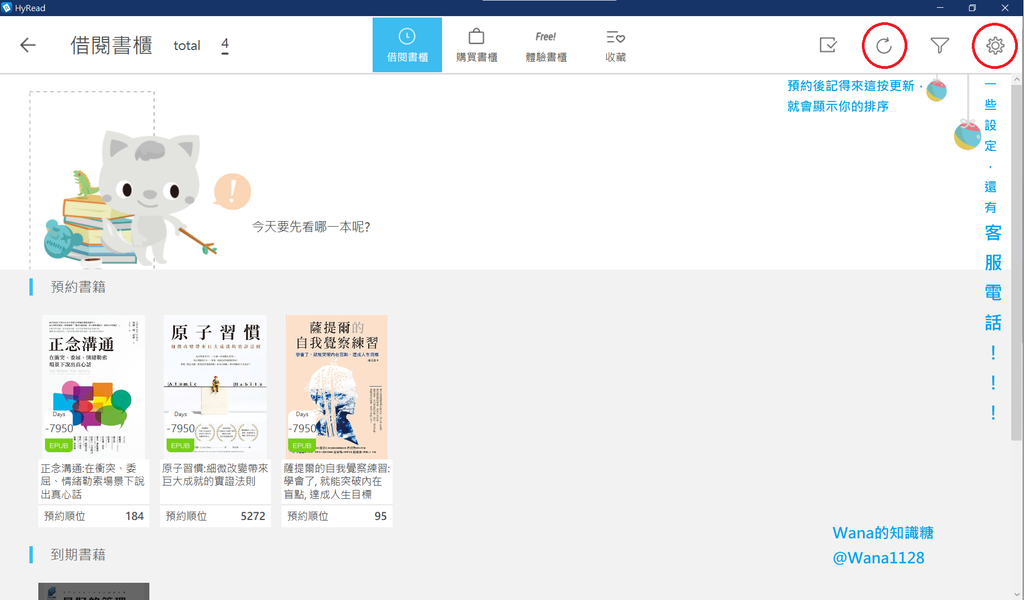The width and height of the screenshot is (1024, 600).
Task: Open the 購買書櫃 purchased bookshelf
Action: [475, 44]
